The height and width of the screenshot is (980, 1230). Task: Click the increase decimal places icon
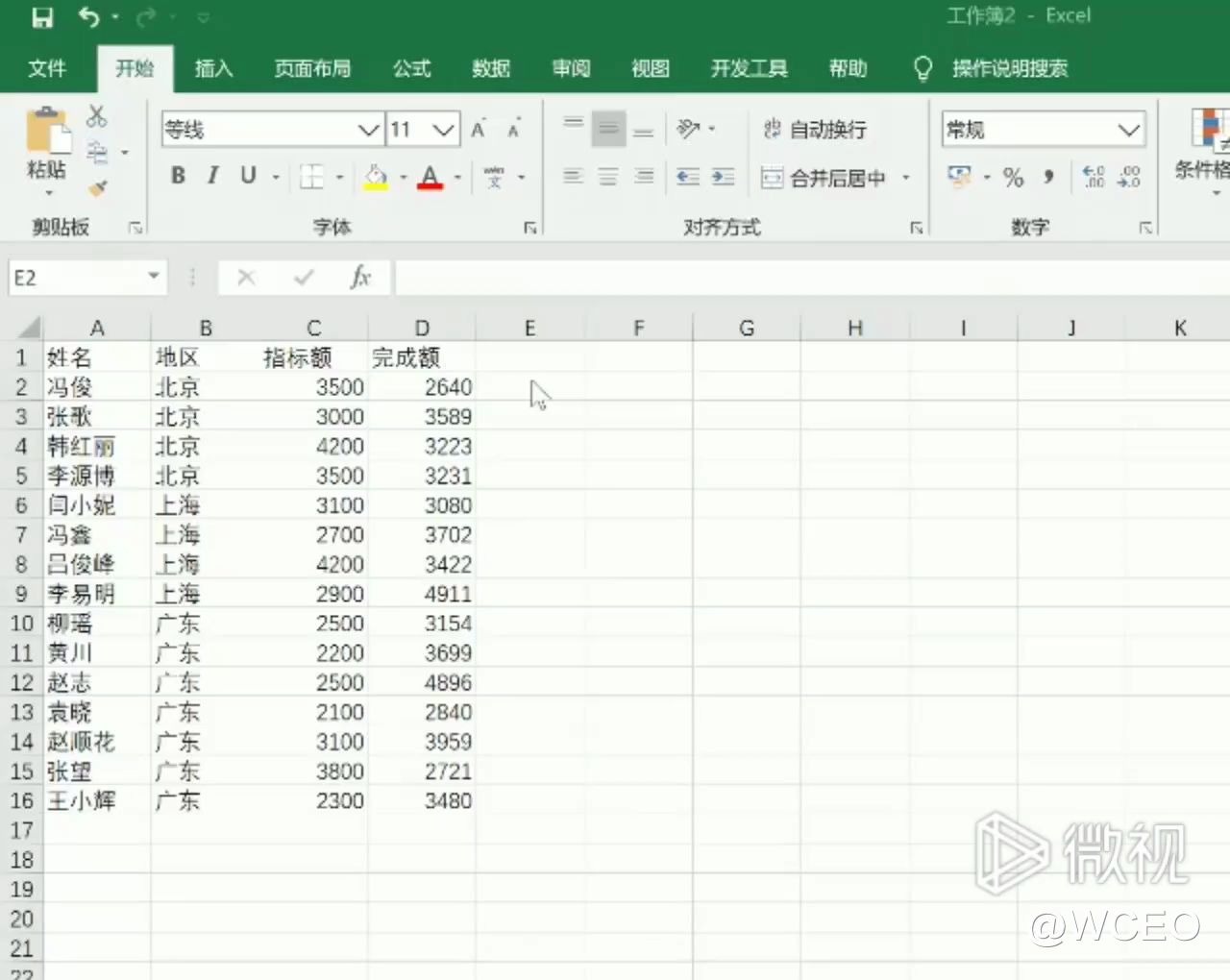(1093, 177)
